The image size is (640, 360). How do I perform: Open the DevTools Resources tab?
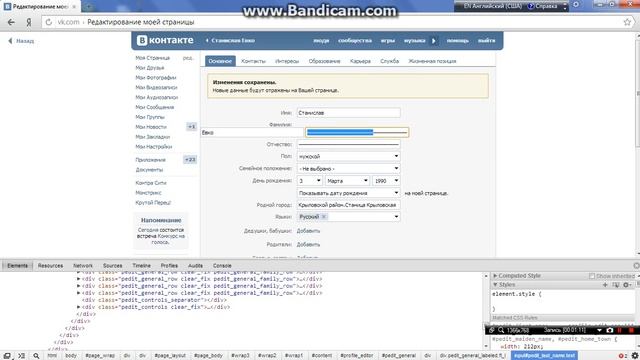coord(50,266)
